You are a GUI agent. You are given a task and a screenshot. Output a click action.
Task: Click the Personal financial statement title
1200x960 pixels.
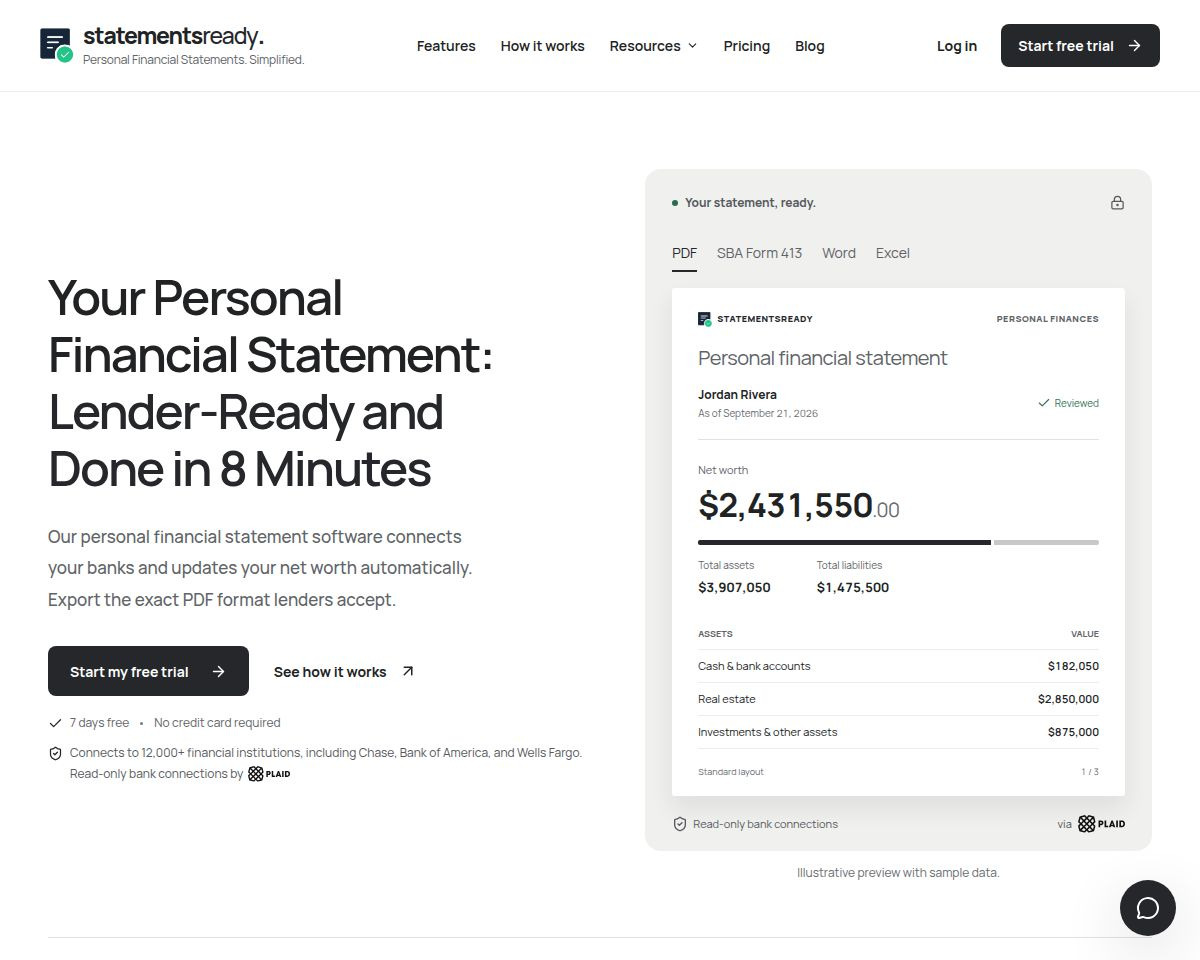click(822, 358)
